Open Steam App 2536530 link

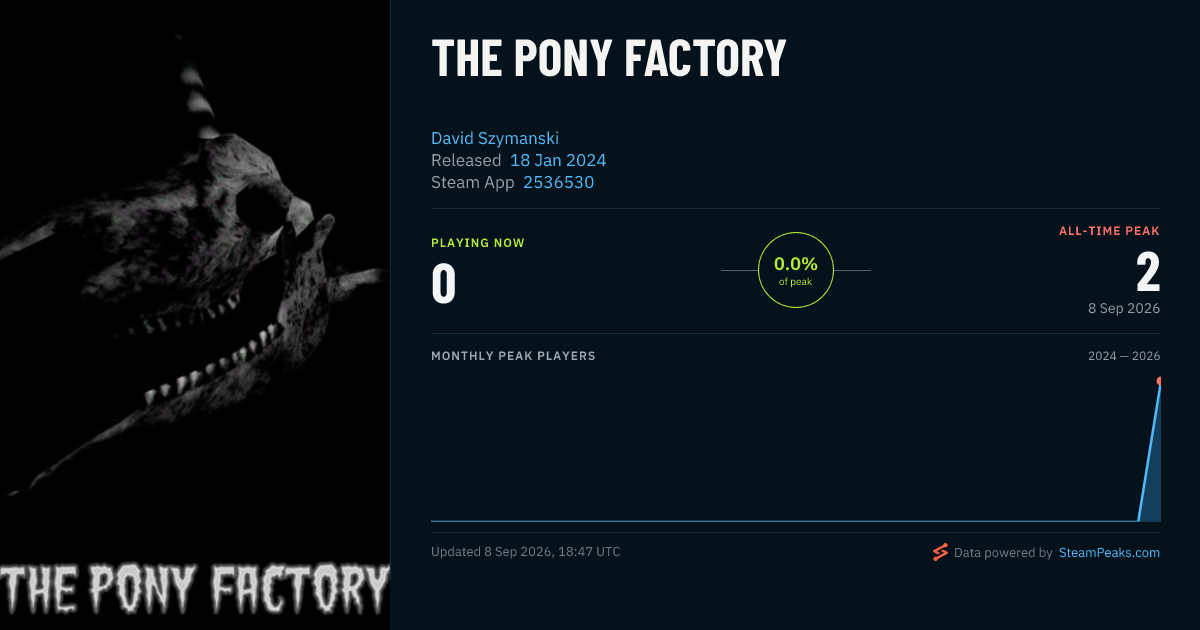pos(559,182)
